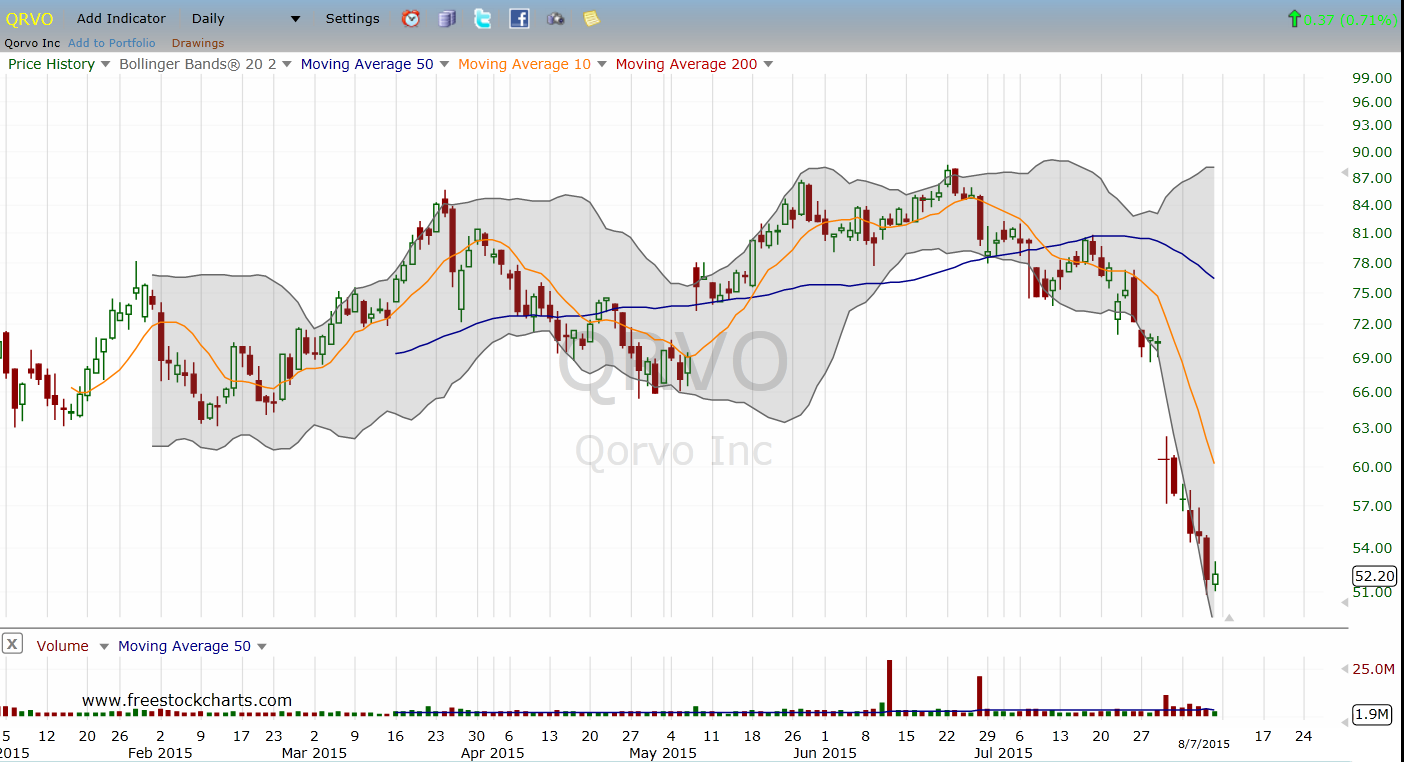The width and height of the screenshot is (1404, 762).
Task: Click the gray triangle marker beside 87.00
Action: point(1344,173)
